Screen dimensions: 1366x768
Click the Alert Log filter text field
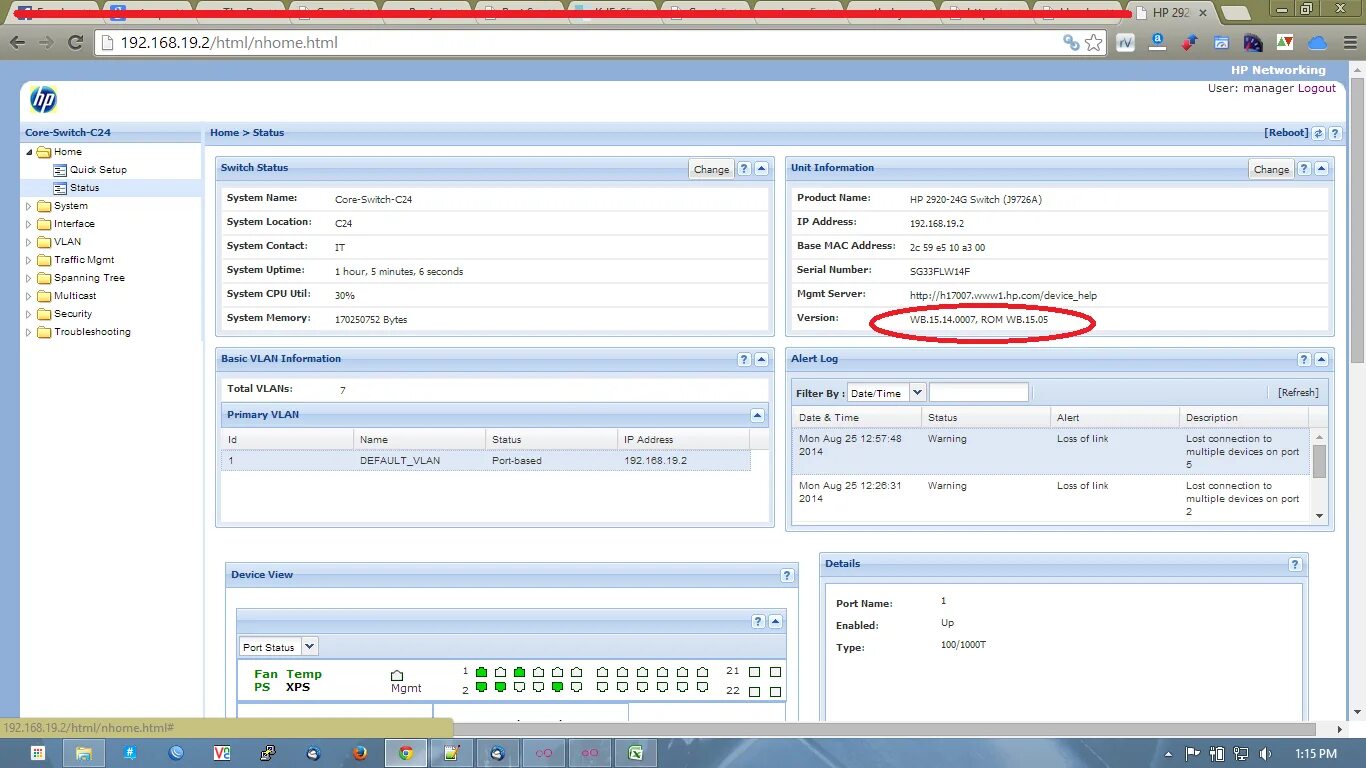(978, 393)
